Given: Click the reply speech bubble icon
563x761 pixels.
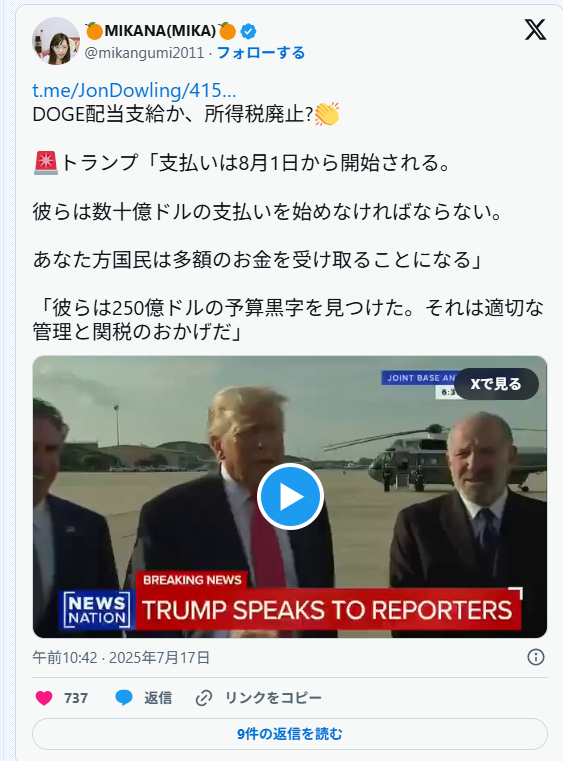Looking at the screenshot, I should [x=124, y=698].
